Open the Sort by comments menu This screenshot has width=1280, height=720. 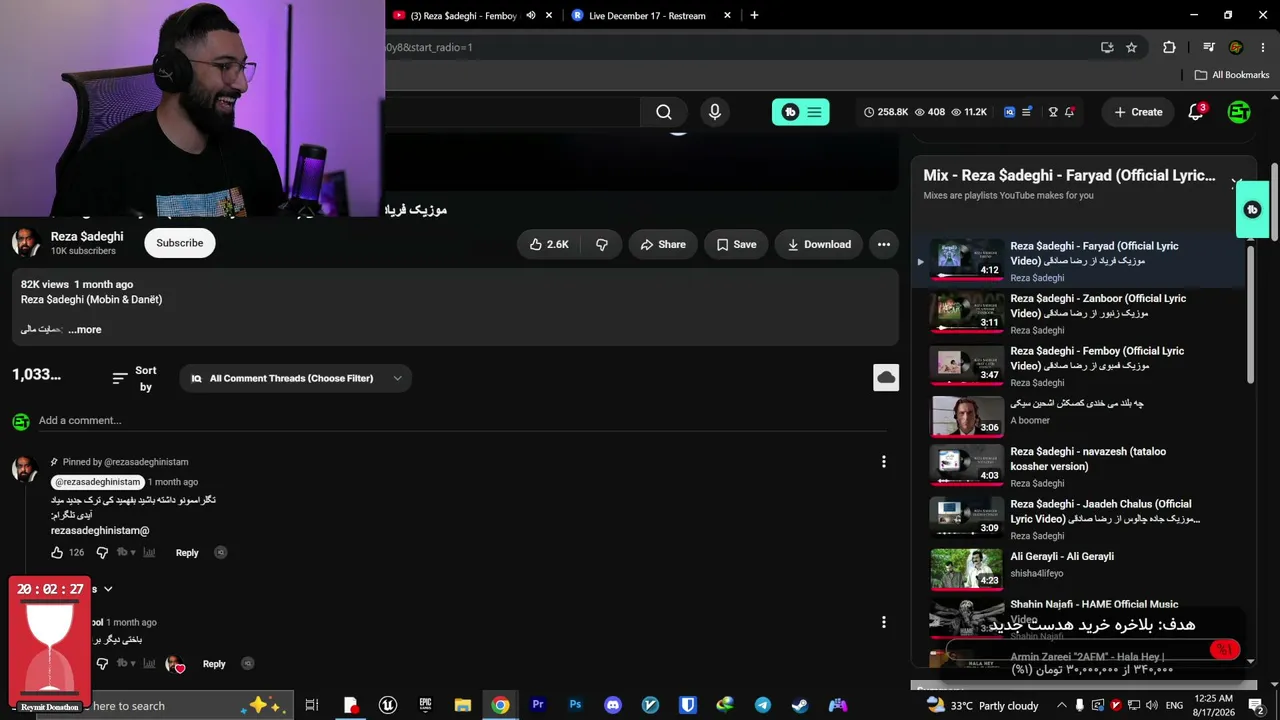click(134, 378)
